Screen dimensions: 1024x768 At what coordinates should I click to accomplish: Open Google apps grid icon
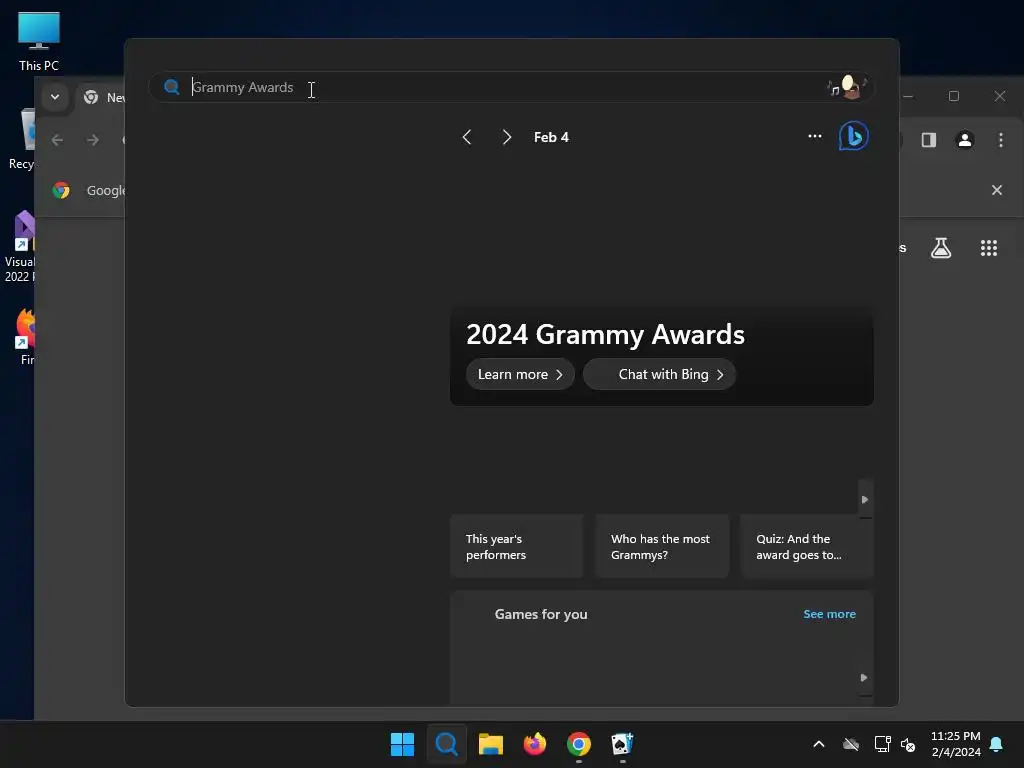[x=989, y=248]
